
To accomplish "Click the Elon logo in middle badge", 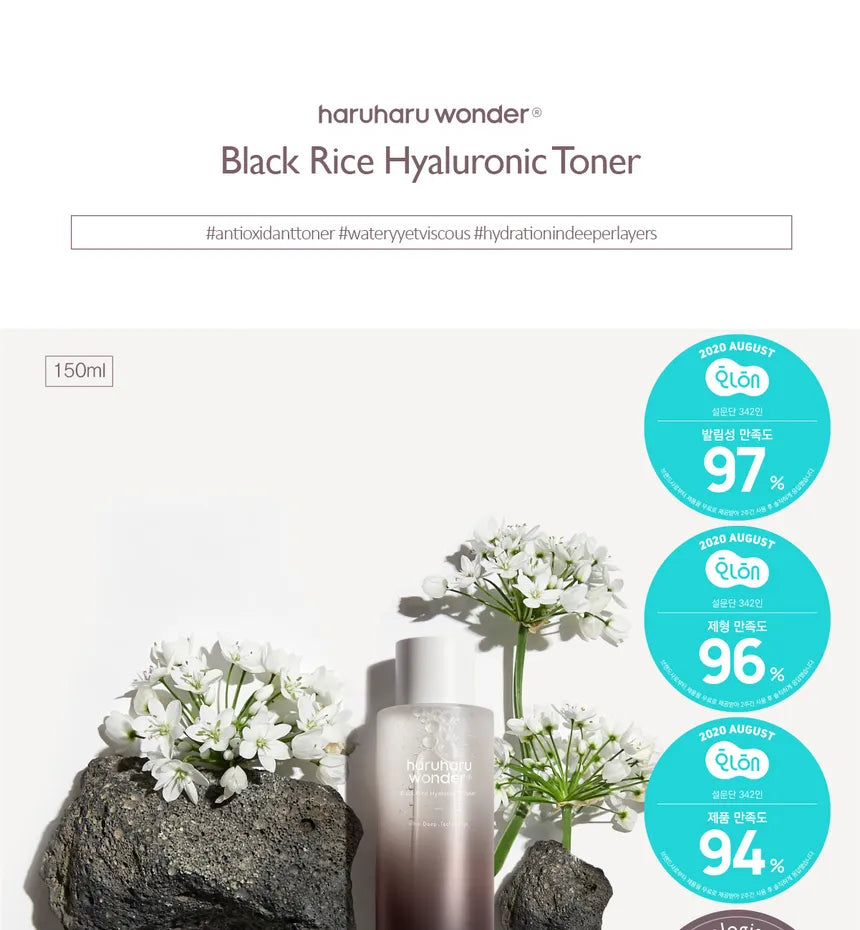I will pyautogui.click(x=737, y=571).
